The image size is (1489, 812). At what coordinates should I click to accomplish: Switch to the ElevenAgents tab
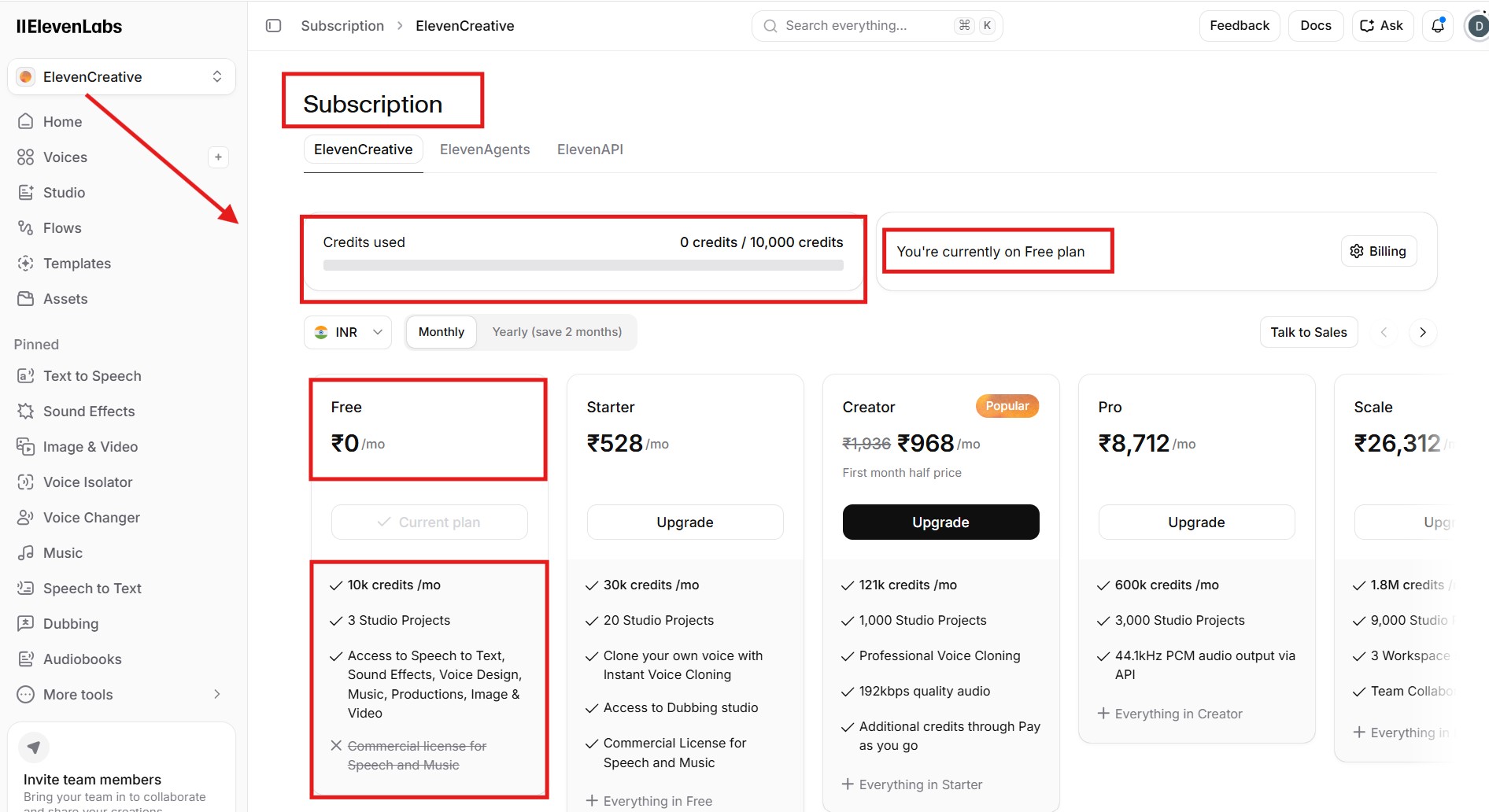(485, 149)
